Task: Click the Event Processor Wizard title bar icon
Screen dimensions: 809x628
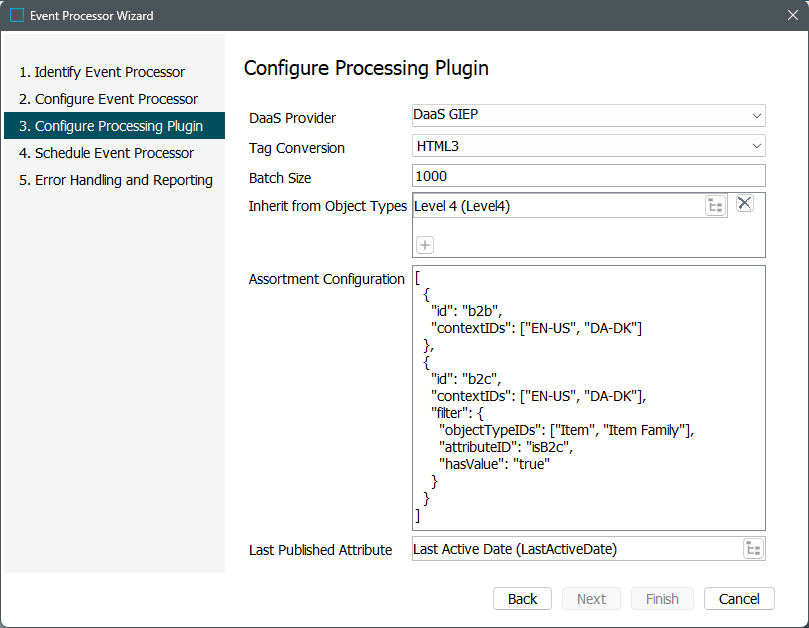Action: [x=17, y=16]
